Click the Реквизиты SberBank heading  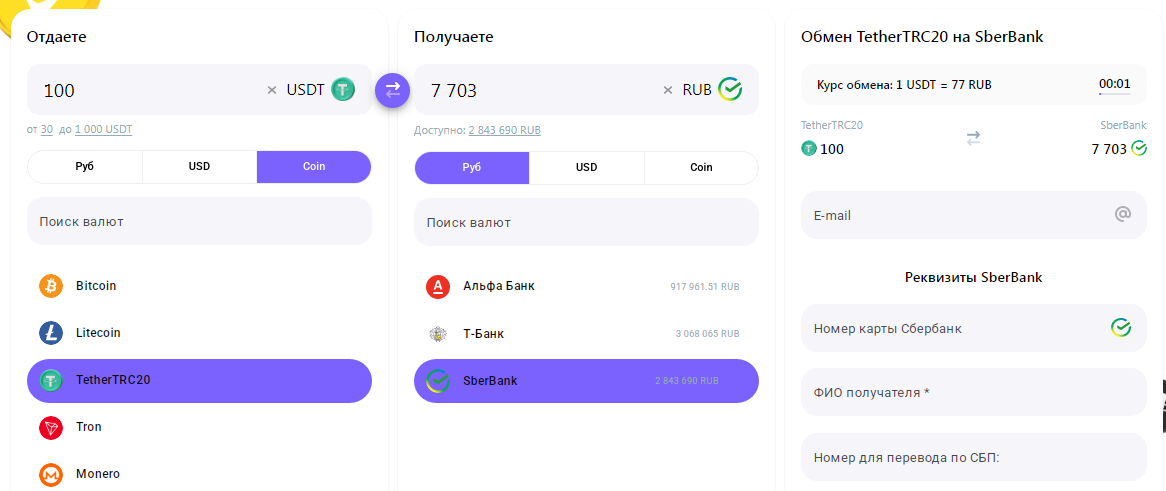coord(973,277)
